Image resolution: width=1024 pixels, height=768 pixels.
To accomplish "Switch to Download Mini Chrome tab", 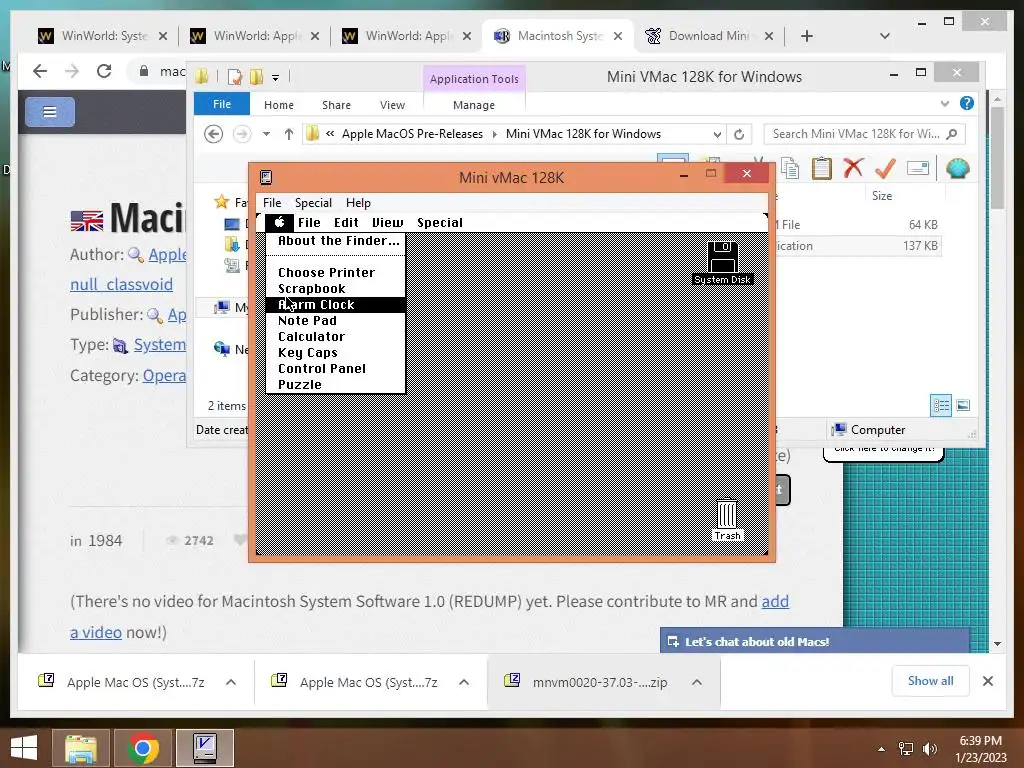I will (x=709, y=36).
